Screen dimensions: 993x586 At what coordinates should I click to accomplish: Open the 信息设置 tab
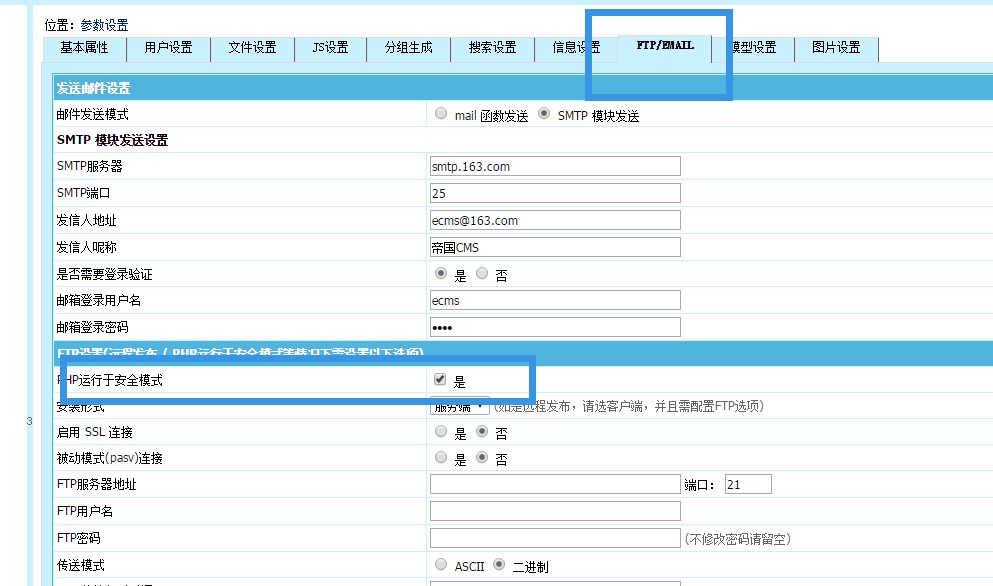tap(574, 47)
